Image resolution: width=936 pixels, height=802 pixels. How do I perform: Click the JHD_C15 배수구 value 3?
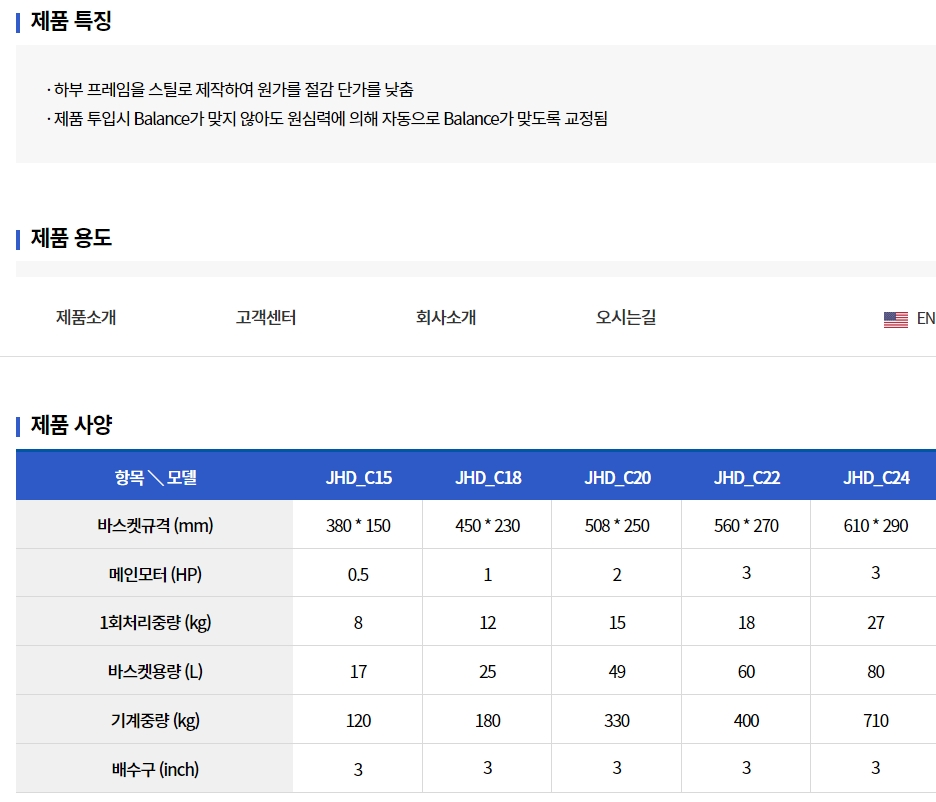358,769
